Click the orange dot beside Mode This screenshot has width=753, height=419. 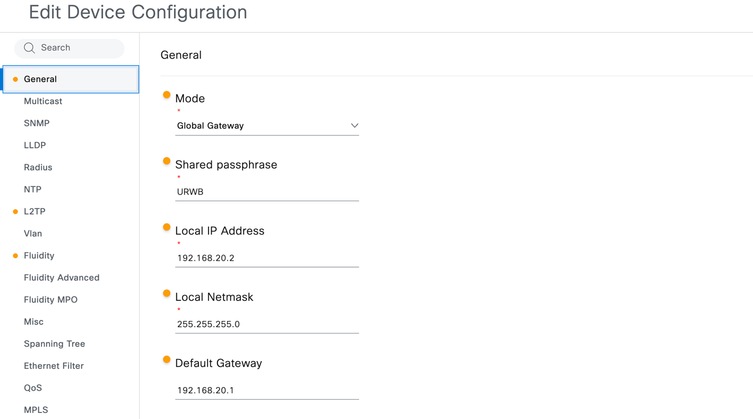point(167,95)
